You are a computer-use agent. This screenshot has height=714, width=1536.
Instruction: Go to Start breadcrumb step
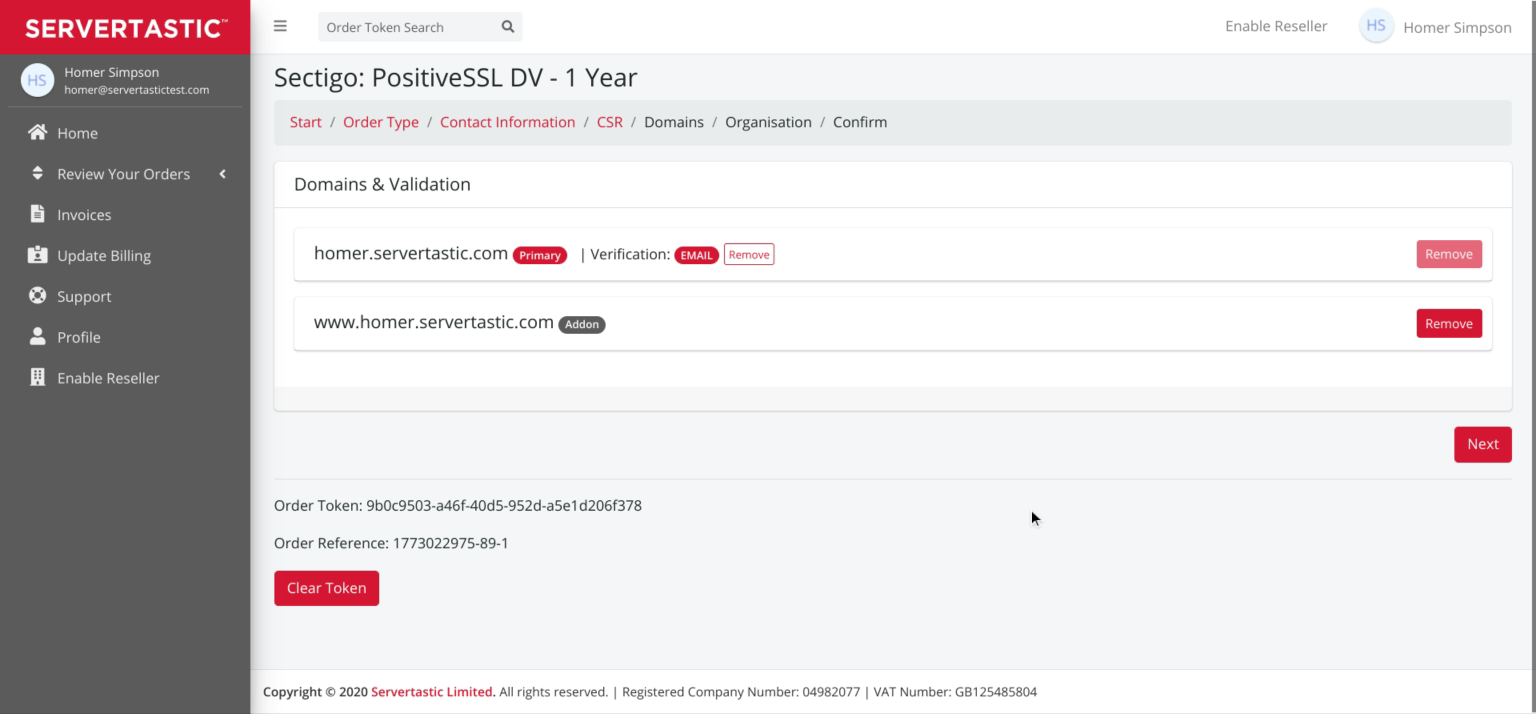[306, 122]
